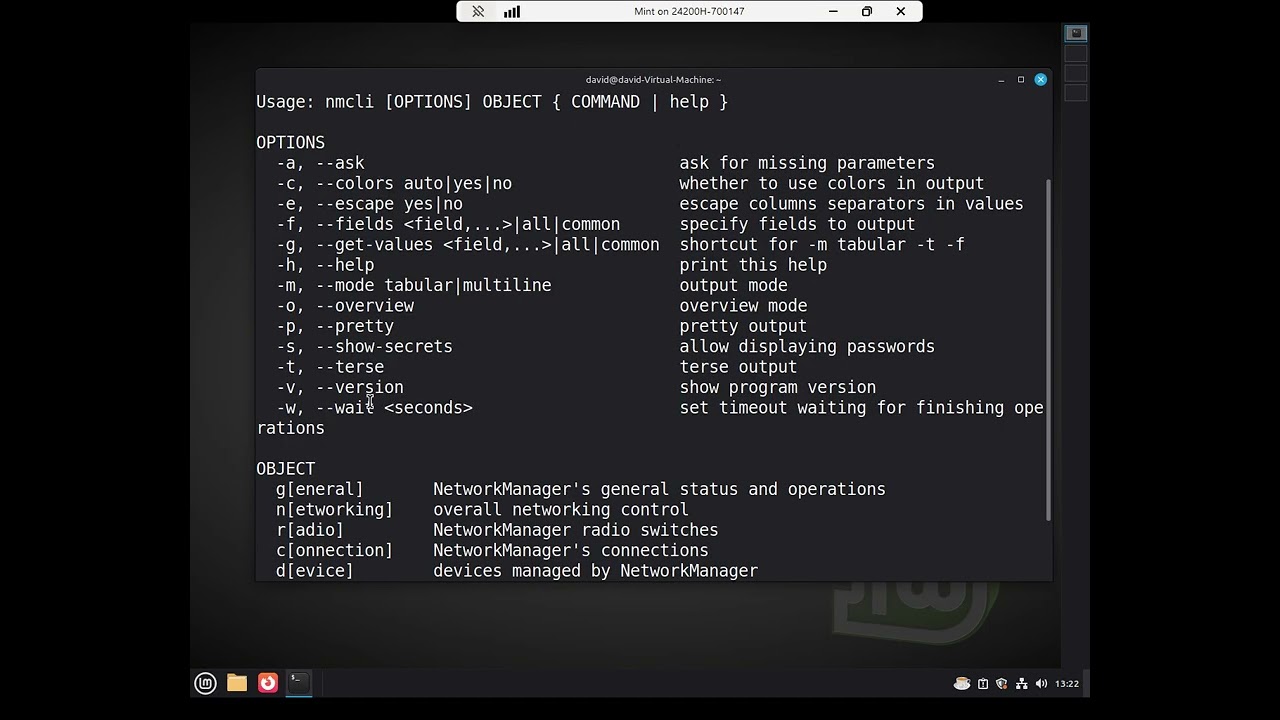Open the update manager shield icon
The image size is (1280, 720).
point(1002,684)
